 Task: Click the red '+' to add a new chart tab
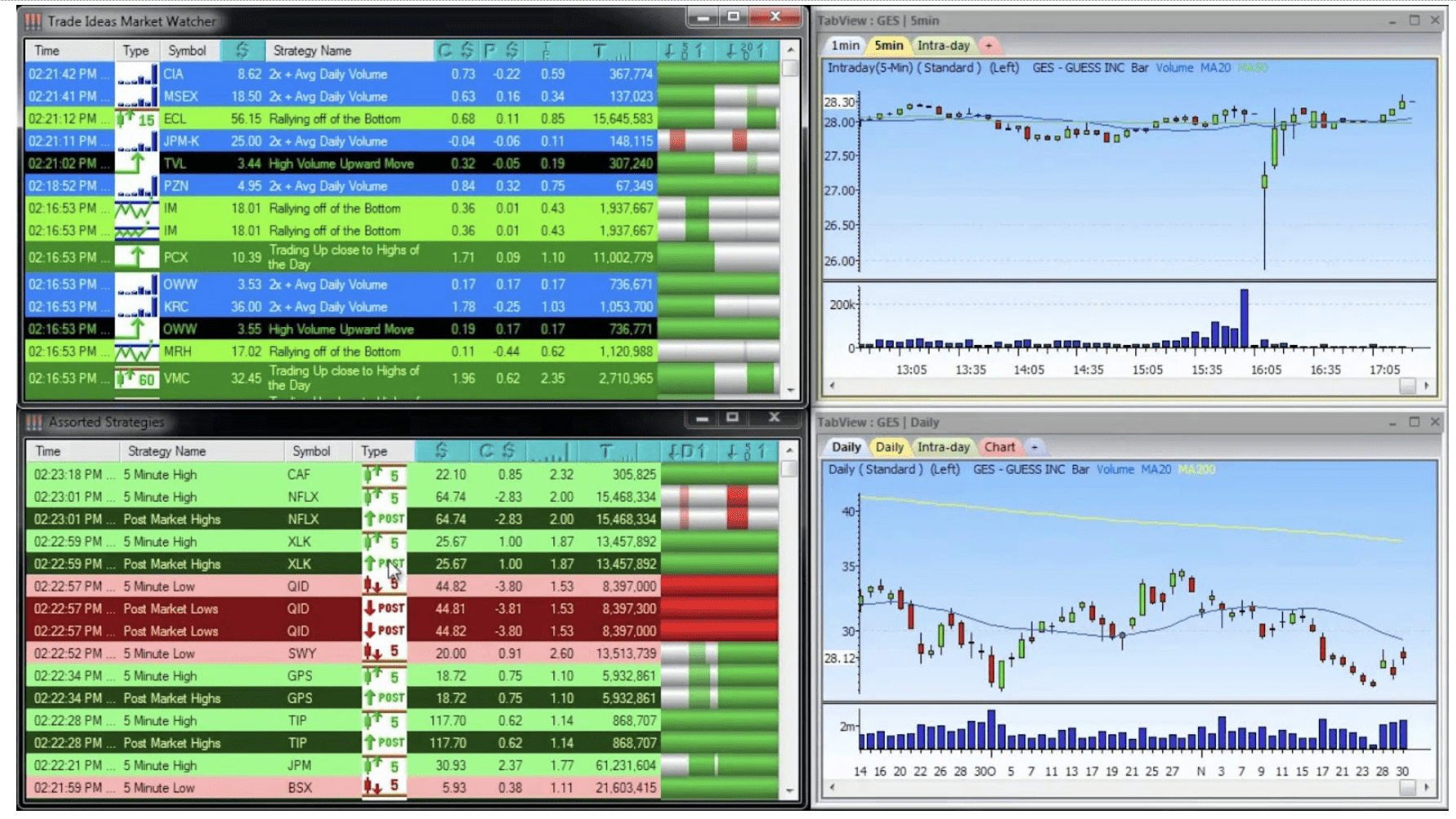989,46
